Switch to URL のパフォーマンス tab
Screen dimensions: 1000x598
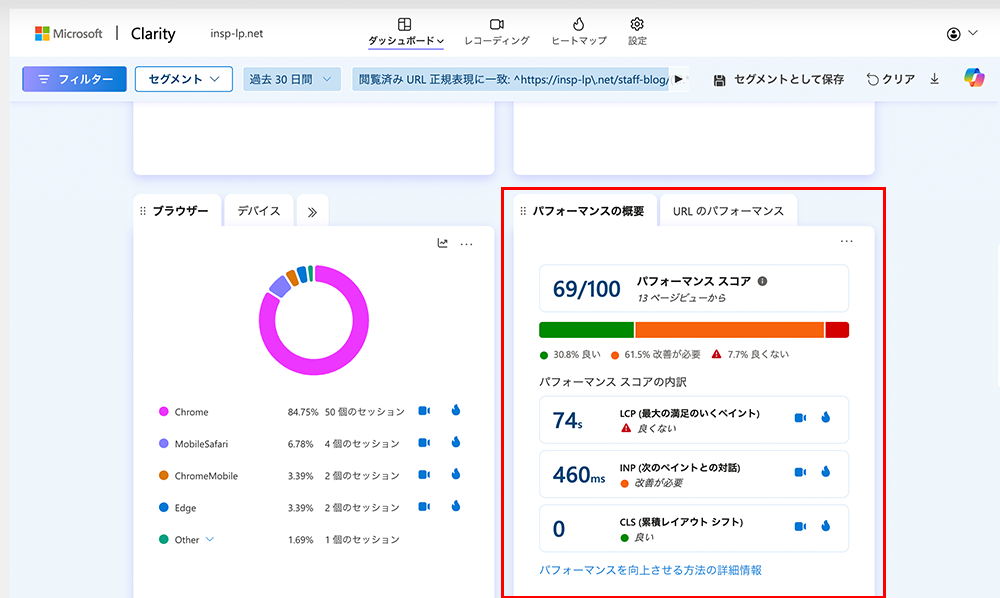click(x=728, y=211)
